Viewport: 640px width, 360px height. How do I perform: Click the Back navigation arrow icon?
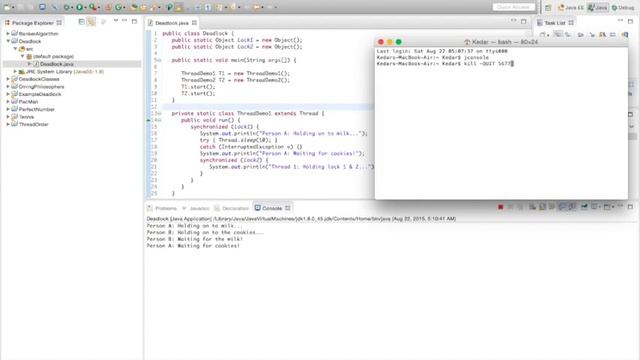point(256,7)
